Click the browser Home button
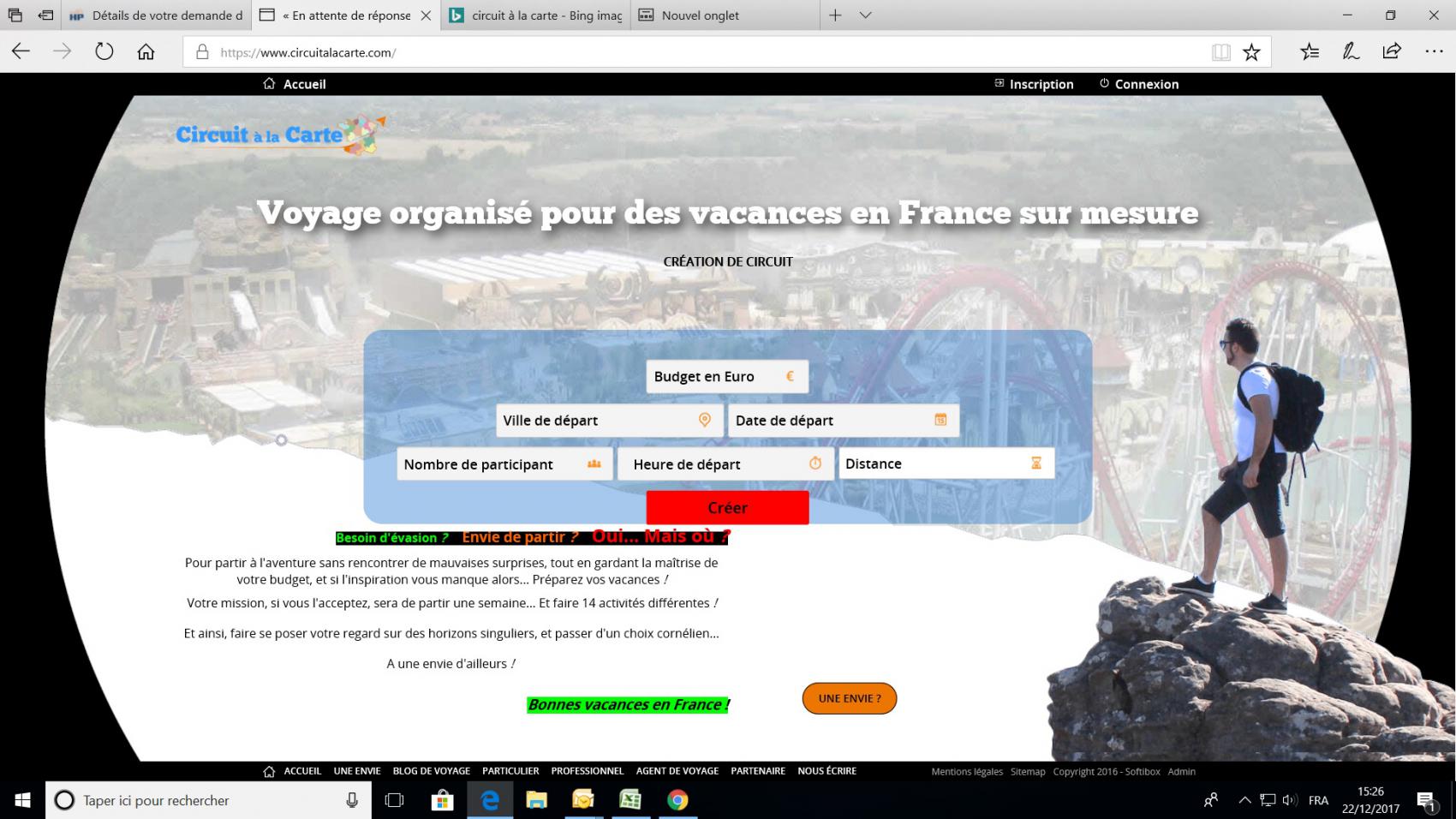Image resolution: width=1456 pixels, height=819 pixels. 146,52
